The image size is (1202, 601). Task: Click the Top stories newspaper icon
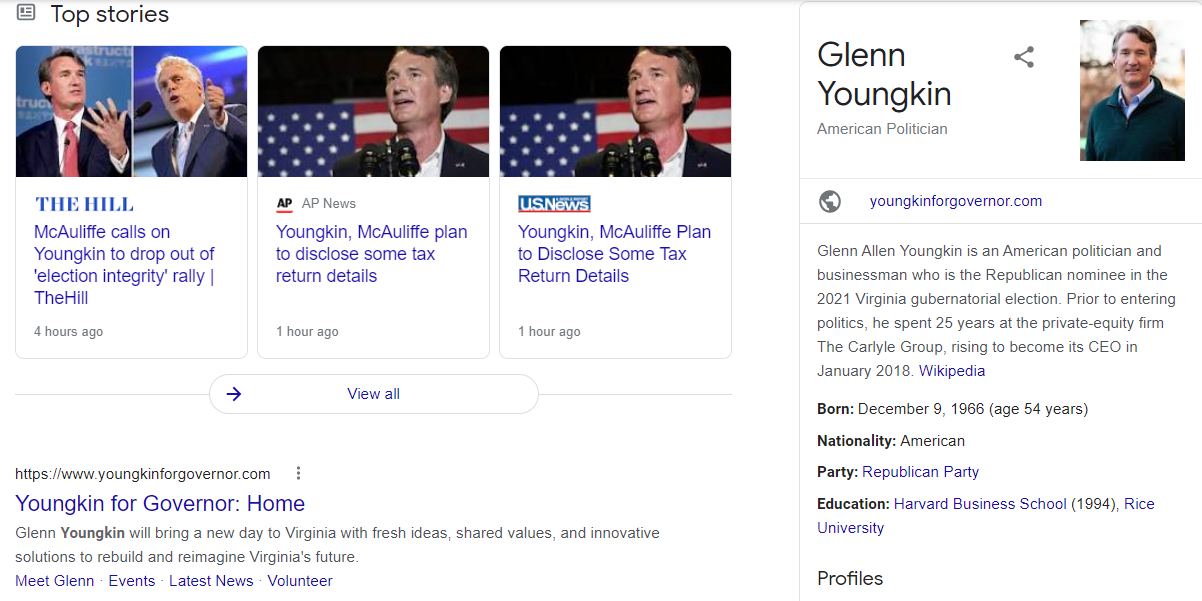point(26,13)
